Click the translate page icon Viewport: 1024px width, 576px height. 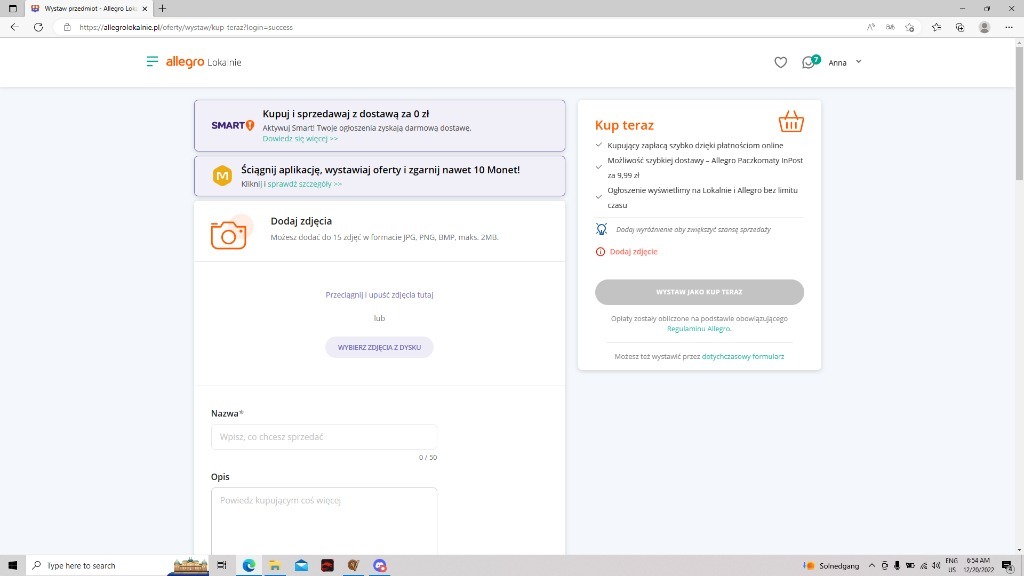tap(890, 27)
